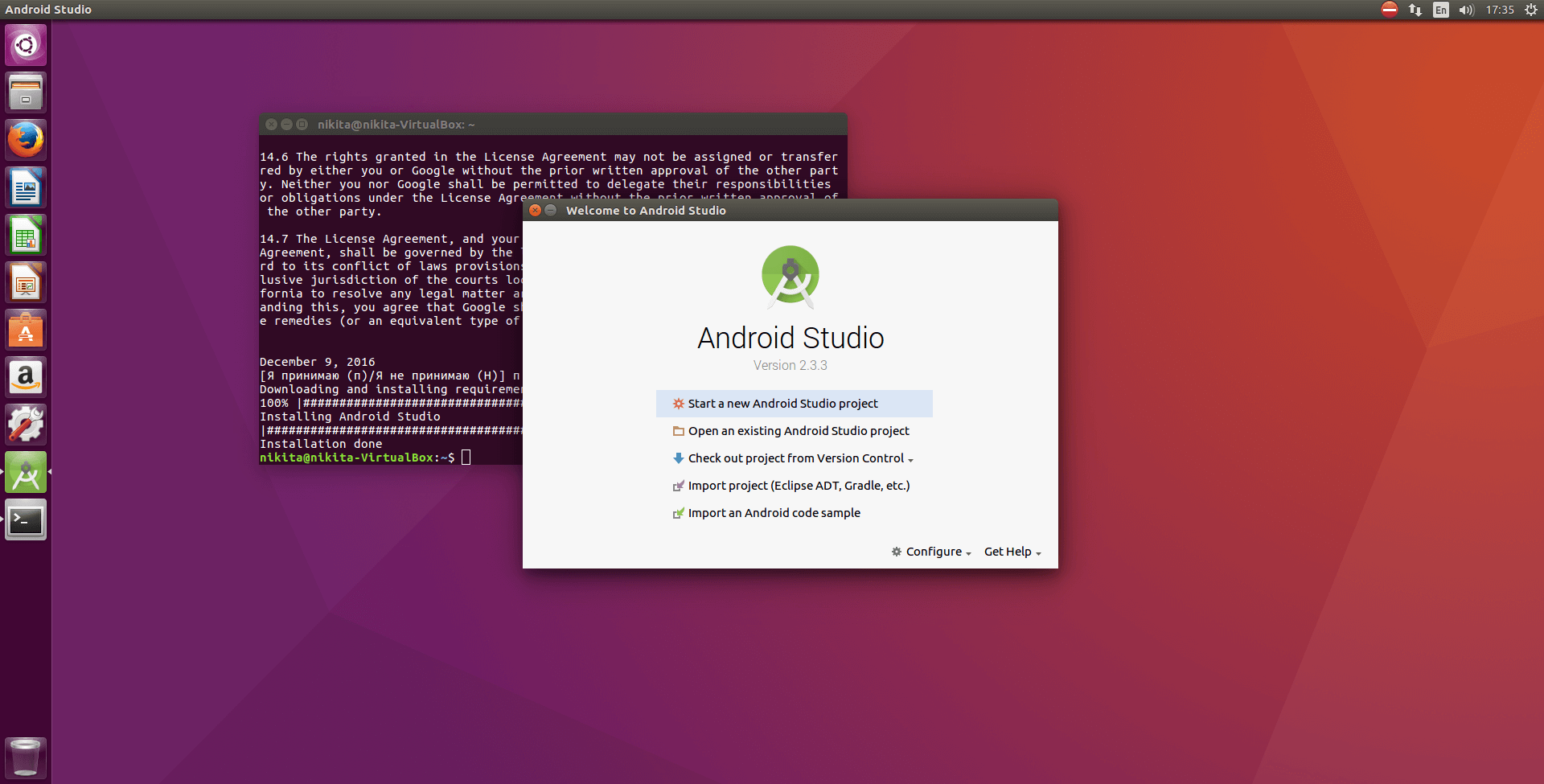Click 'December 9, 2016' line in terminal
Image resolution: width=1544 pixels, height=784 pixels.
click(x=318, y=362)
